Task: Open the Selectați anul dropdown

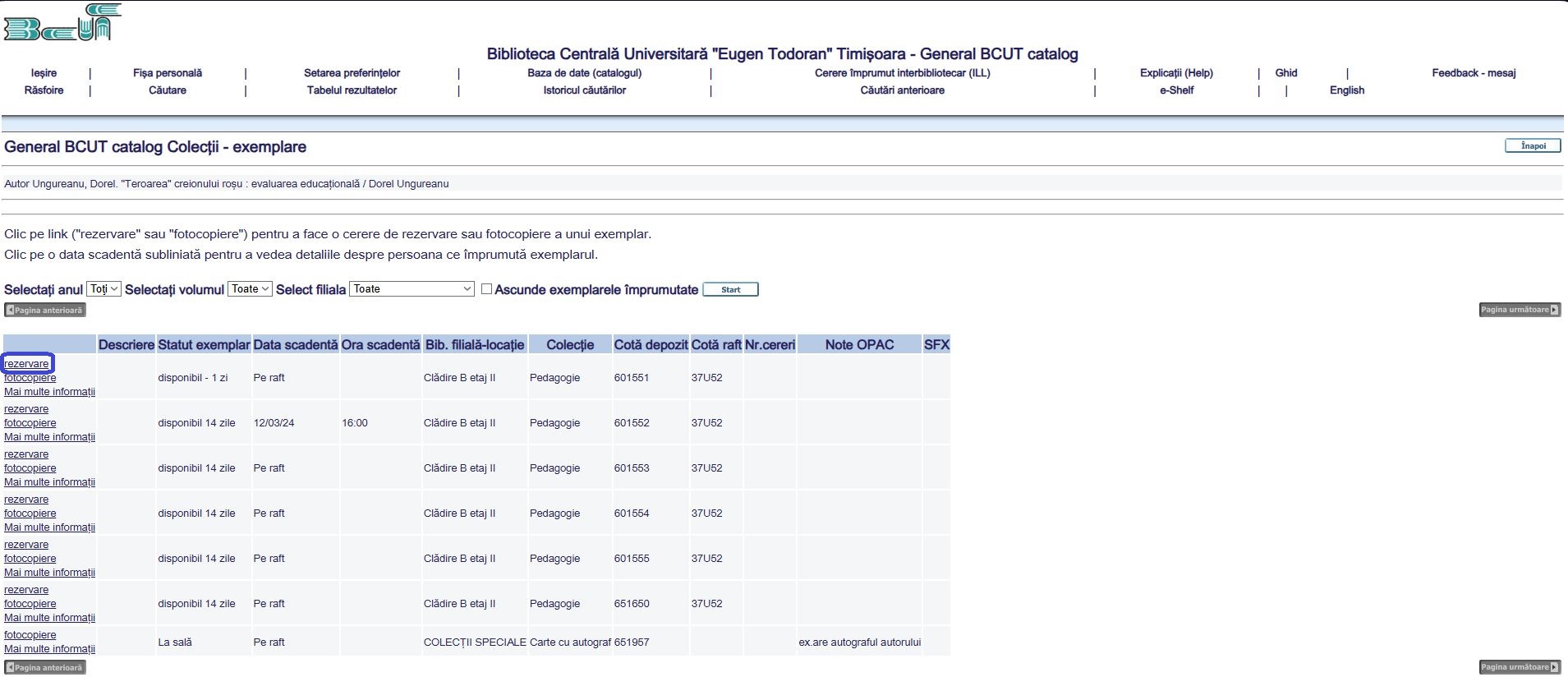Action: tap(103, 289)
